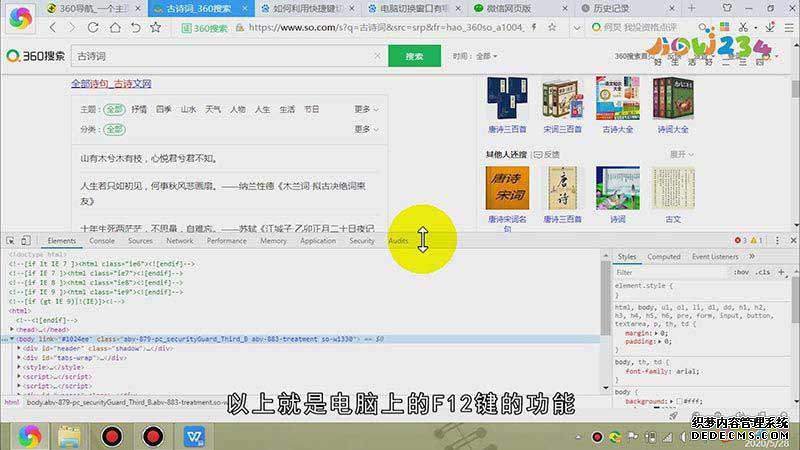The width and height of the screenshot is (800, 450).
Task: Switch to 微信网页版 browser tab
Action: click(x=518, y=8)
